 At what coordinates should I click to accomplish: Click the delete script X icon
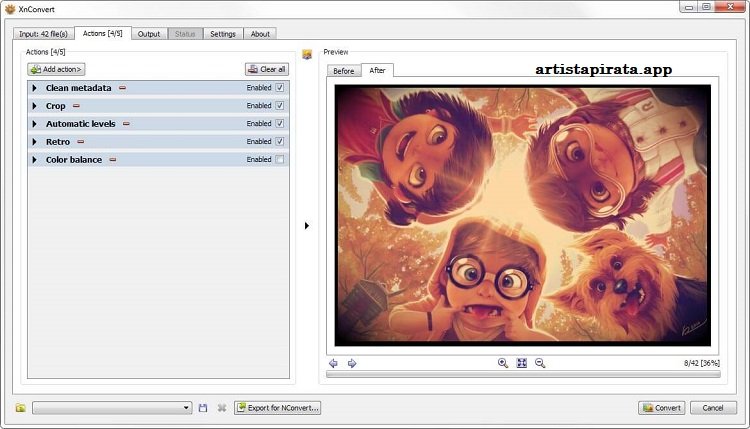221,408
